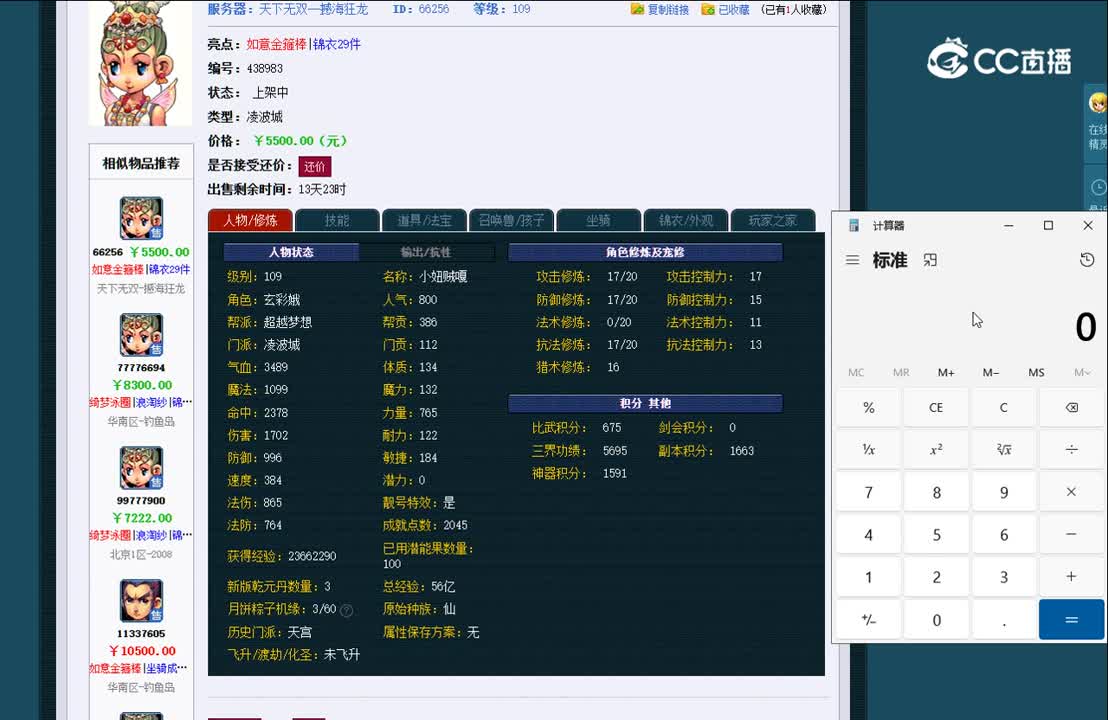The width and height of the screenshot is (1108, 720).
Task: Open the memory list M dropdown
Action: pos(1081,372)
